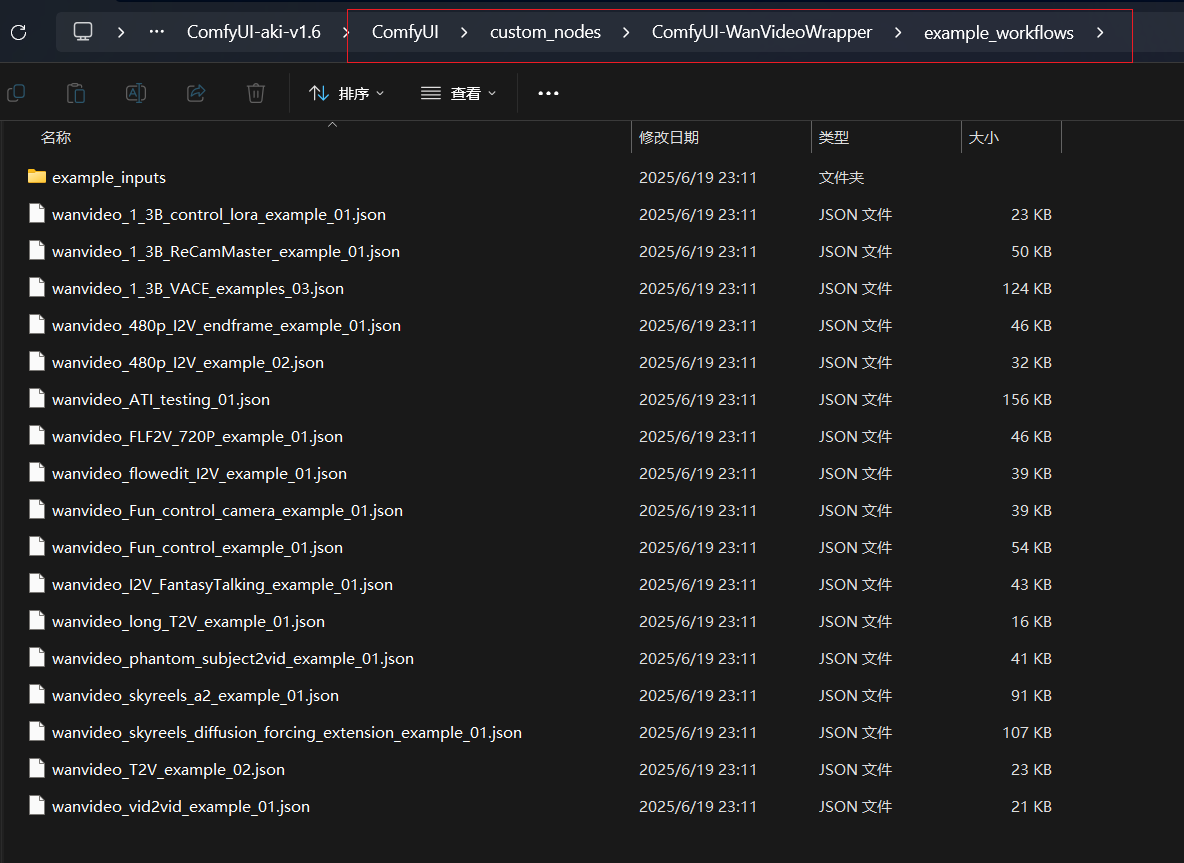Click the 124 KB size cell

pos(1026,288)
